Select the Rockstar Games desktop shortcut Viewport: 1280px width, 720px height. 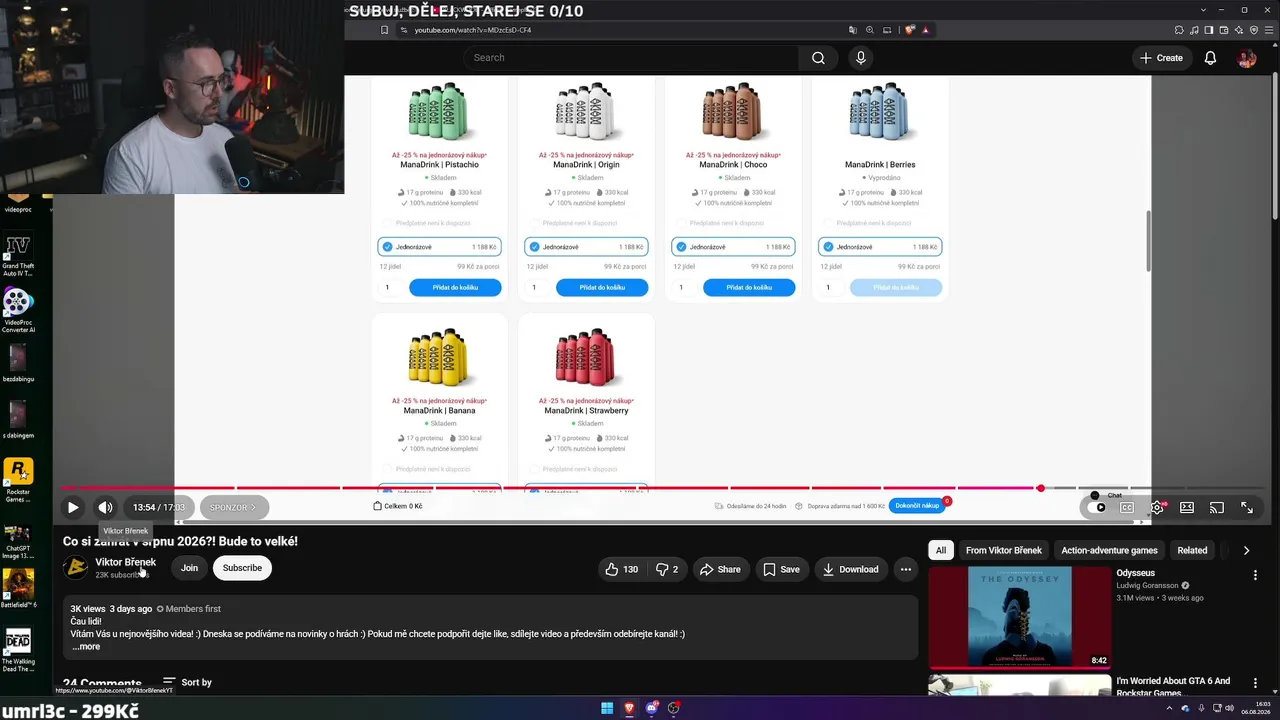18,480
